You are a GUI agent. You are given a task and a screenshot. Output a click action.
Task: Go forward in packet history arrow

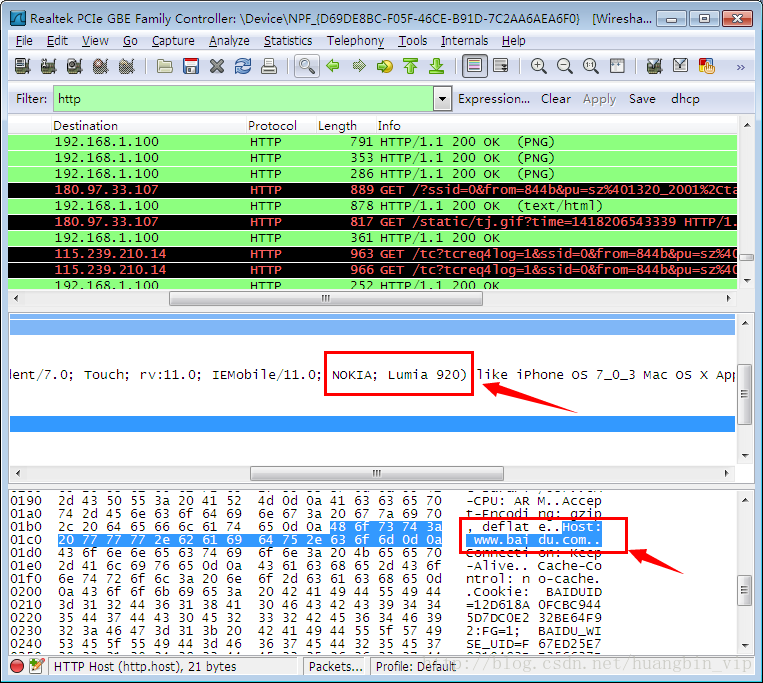[359, 66]
